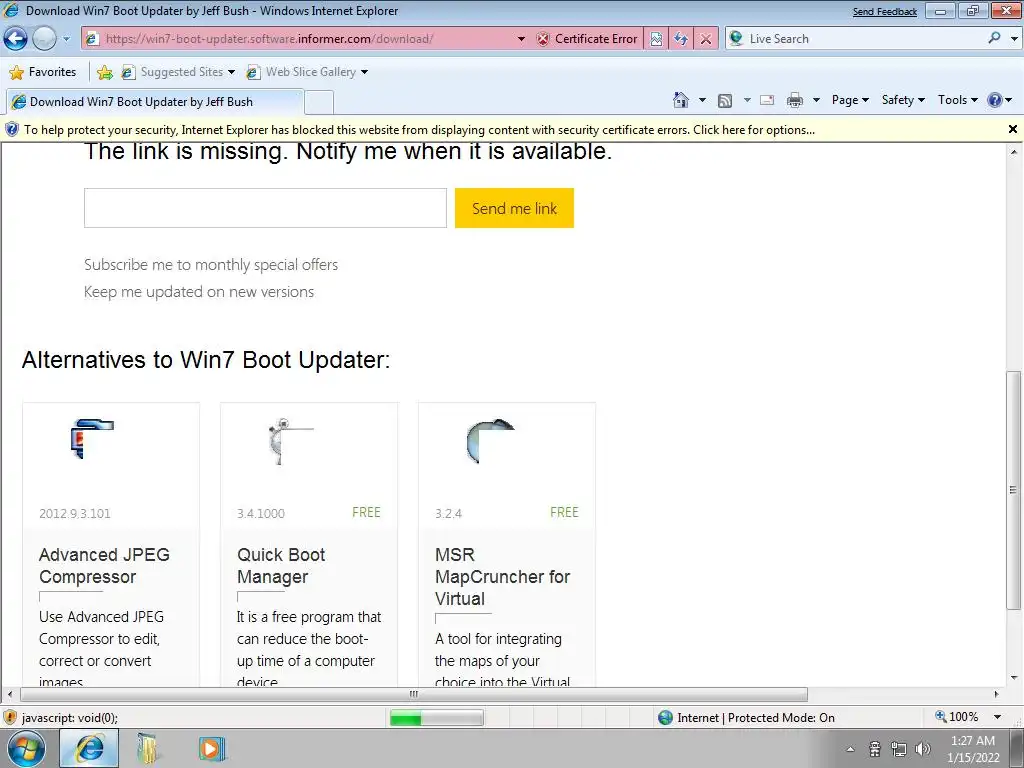This screenshot has height=768, width=1024.
Task: Click the vertical scrollbar down arrow
Action: pos(1013,677)
